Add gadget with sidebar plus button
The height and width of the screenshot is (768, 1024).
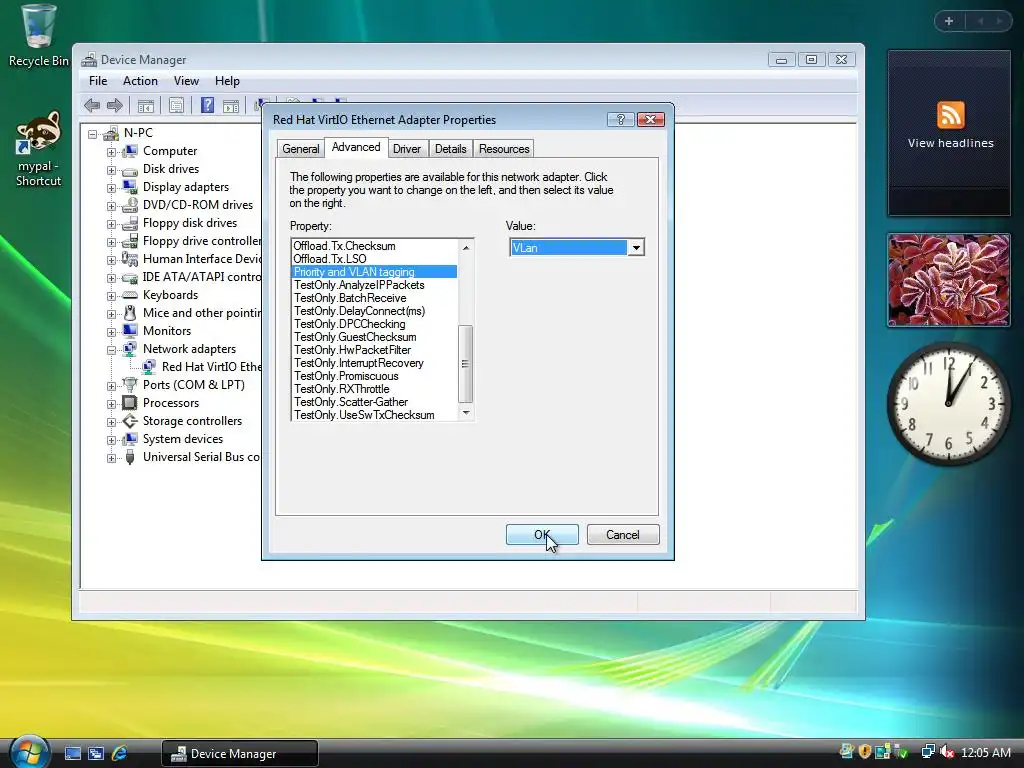coord(949,21)
